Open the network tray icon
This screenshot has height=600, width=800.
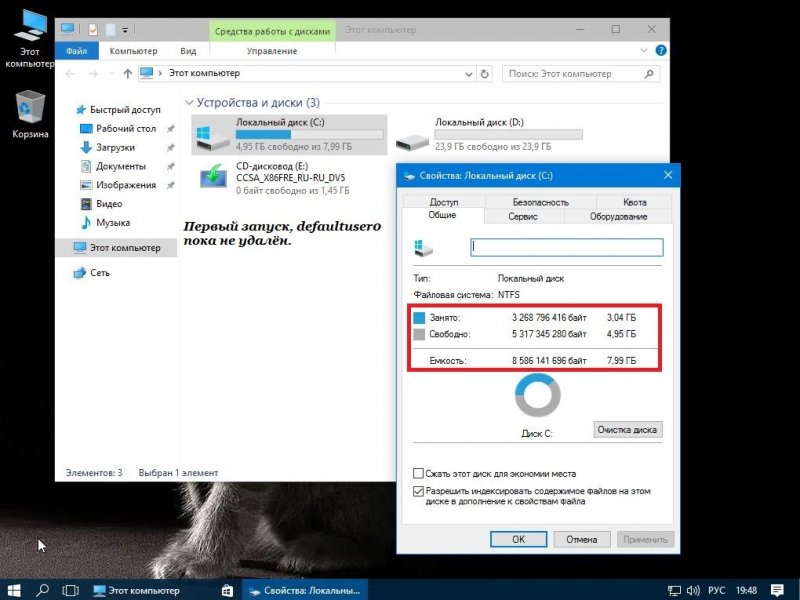tap(674, 591)
